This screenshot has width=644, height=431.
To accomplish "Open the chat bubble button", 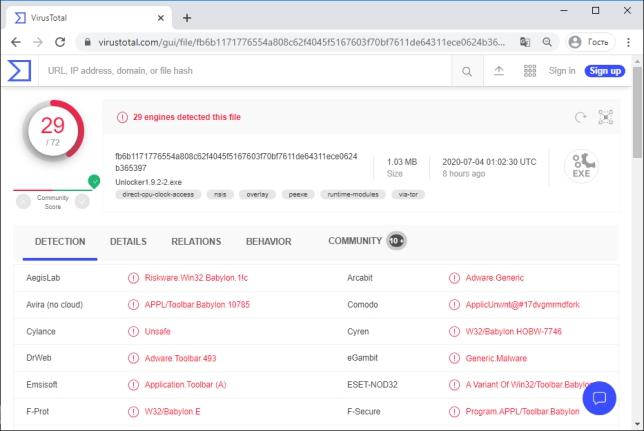I will coord(599,398).
